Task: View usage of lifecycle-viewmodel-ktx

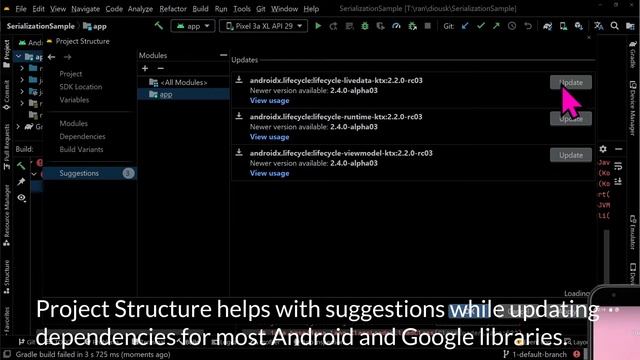Action: [x=269, y=173]
